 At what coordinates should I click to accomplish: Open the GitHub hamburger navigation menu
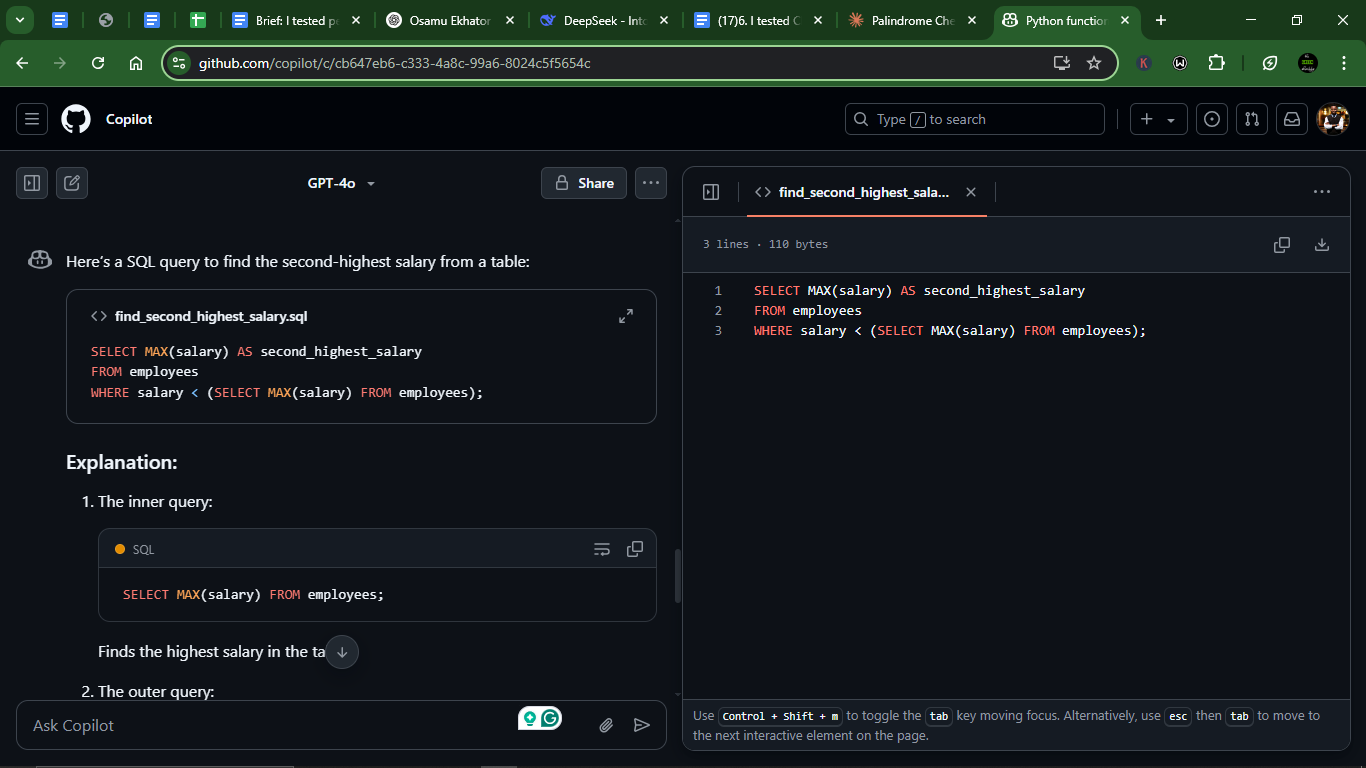pos(32,119)
